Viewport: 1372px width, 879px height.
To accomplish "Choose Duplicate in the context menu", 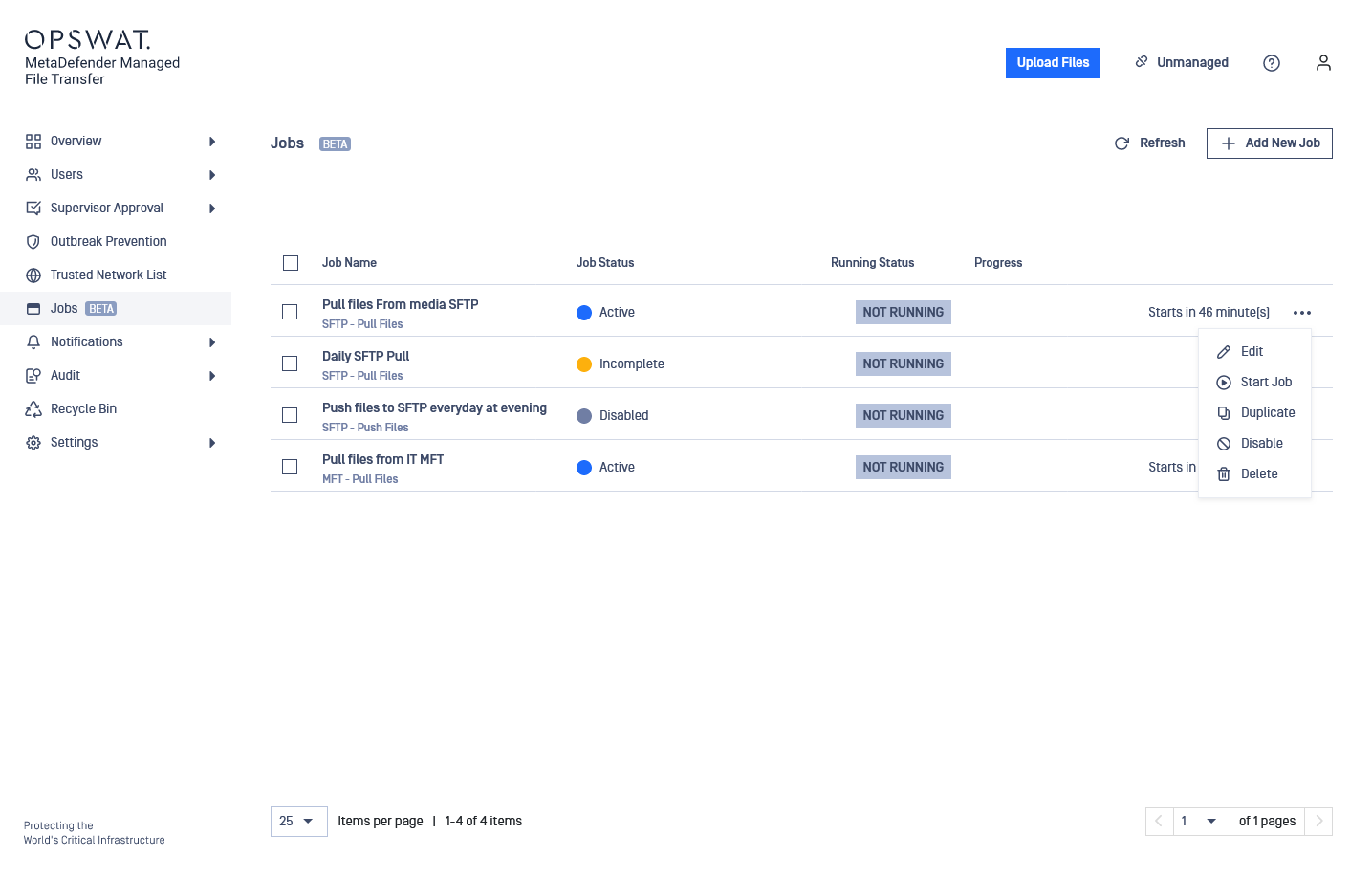I will (1254, 413).
